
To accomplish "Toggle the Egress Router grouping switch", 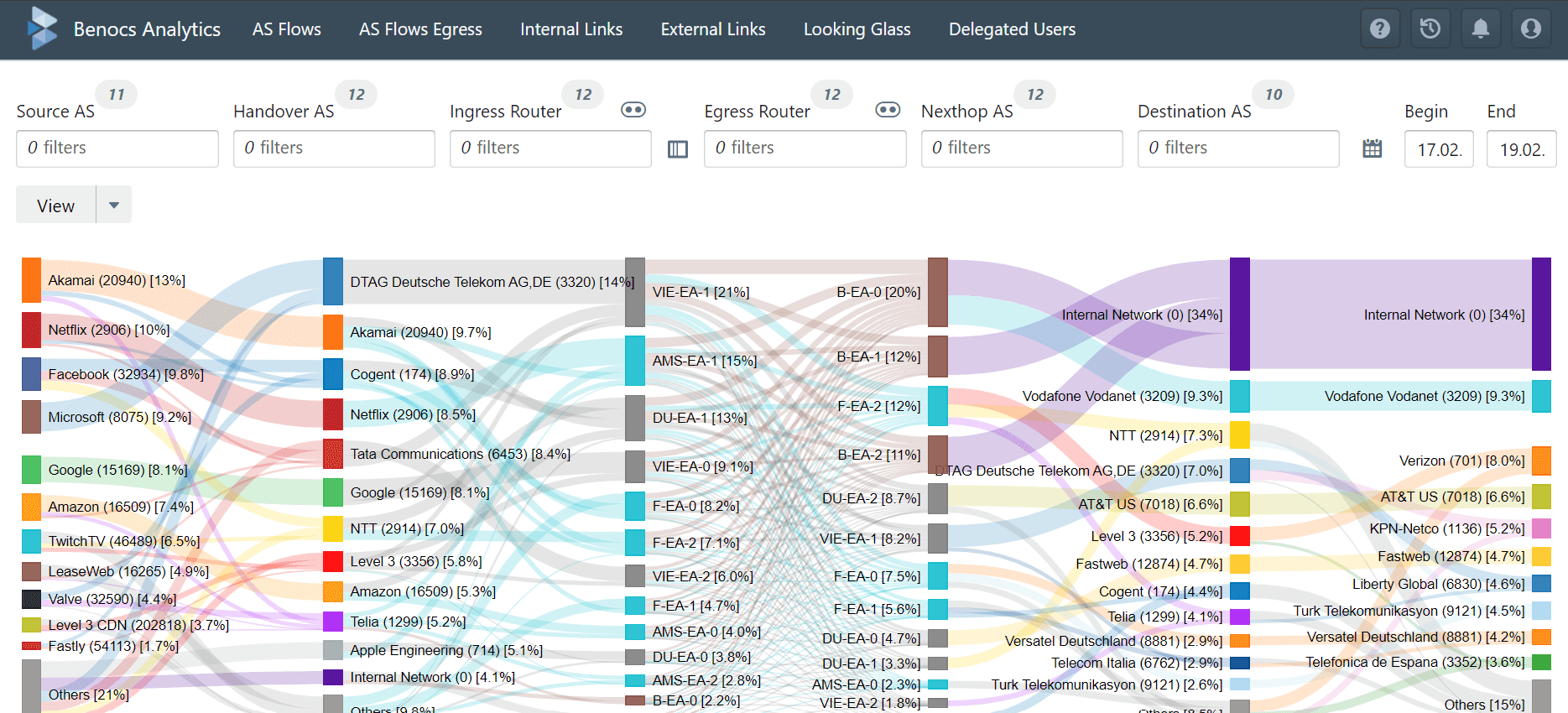I will (x=887, y=110).
